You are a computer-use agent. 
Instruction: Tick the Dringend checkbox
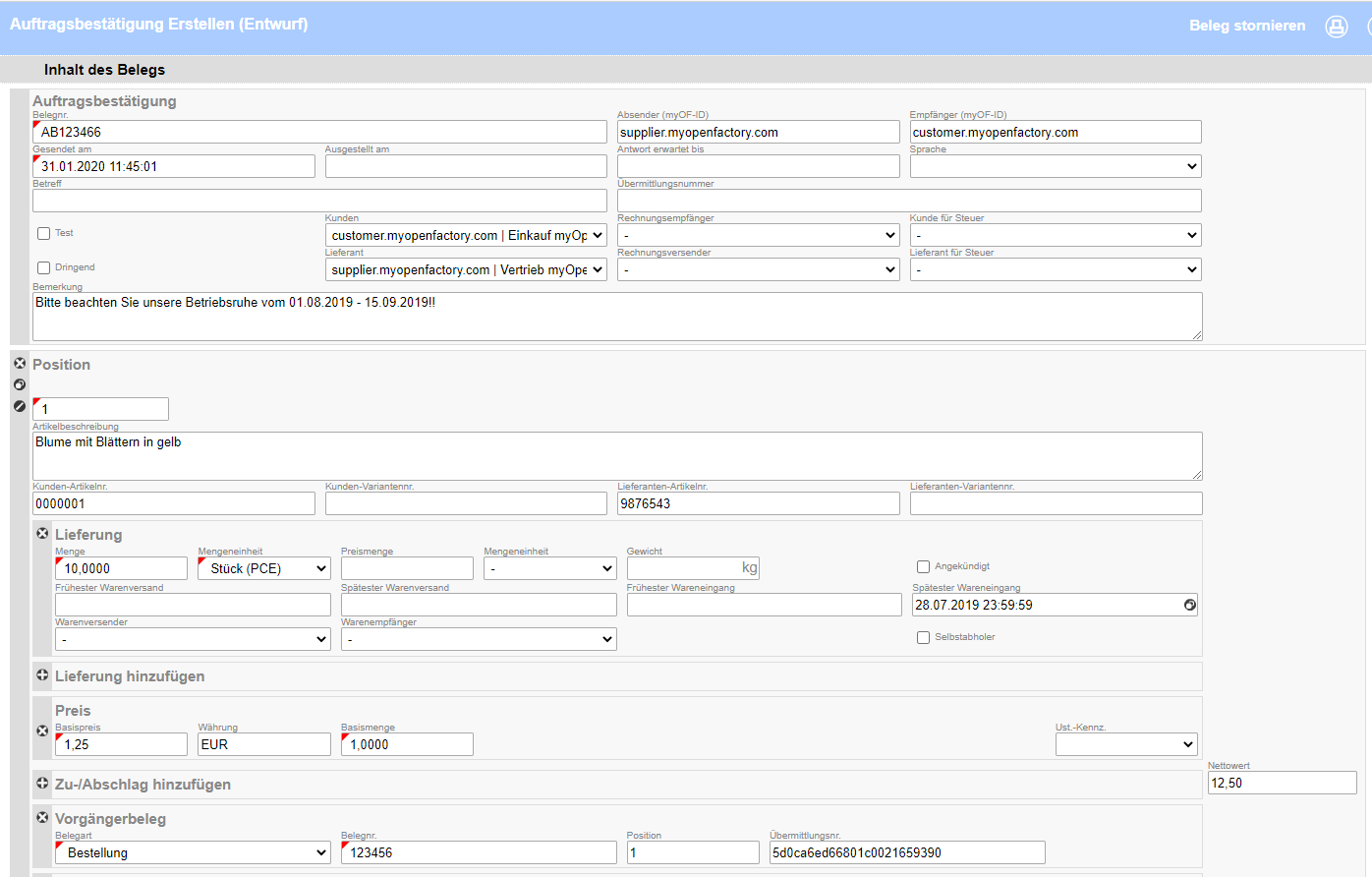[43, 268]
